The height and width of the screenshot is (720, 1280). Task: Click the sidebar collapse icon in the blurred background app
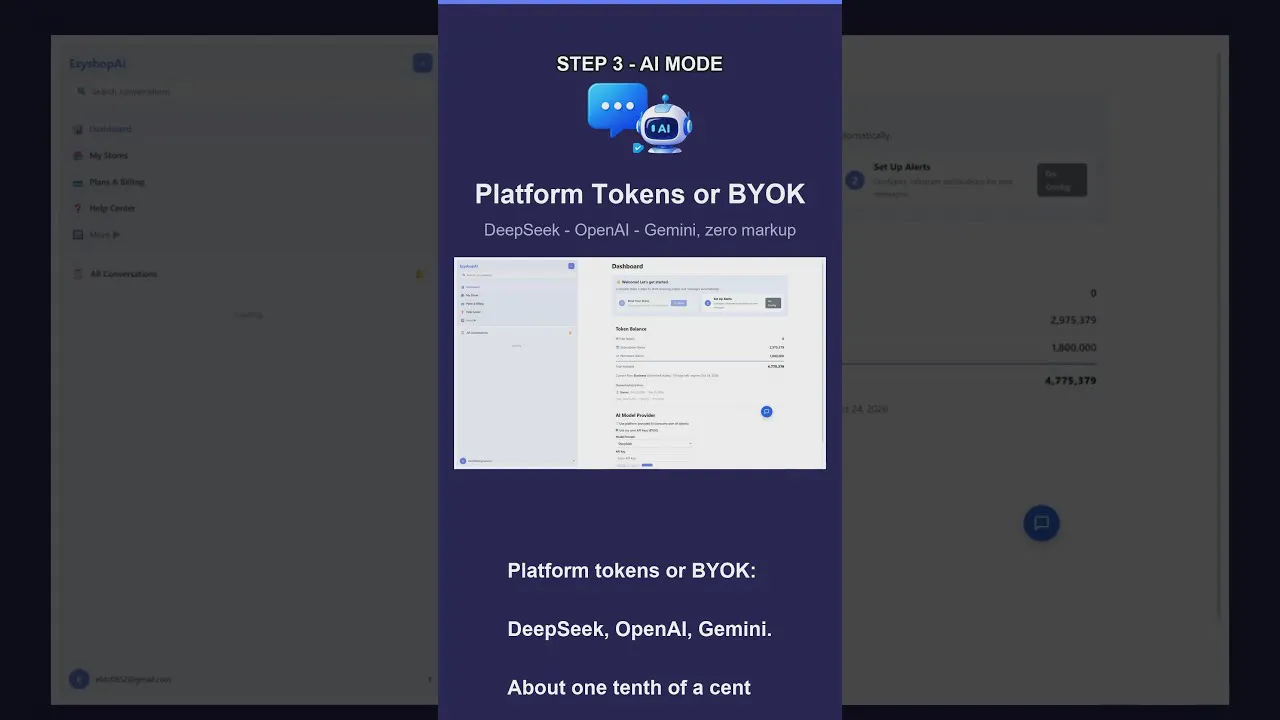(x=422, y=63)
